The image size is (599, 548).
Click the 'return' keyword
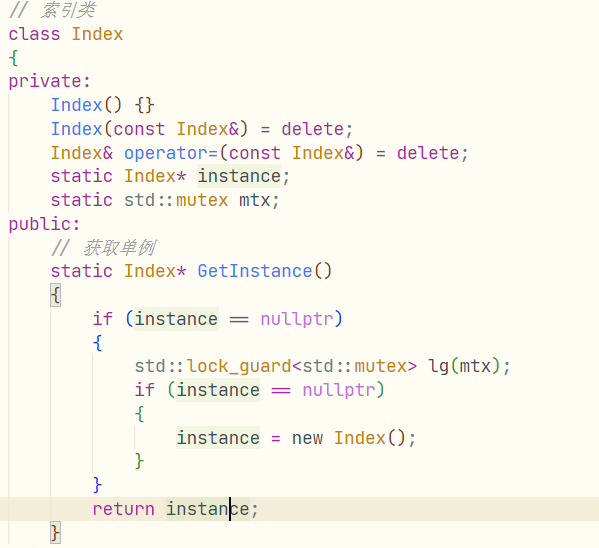[x=123, y=509]
